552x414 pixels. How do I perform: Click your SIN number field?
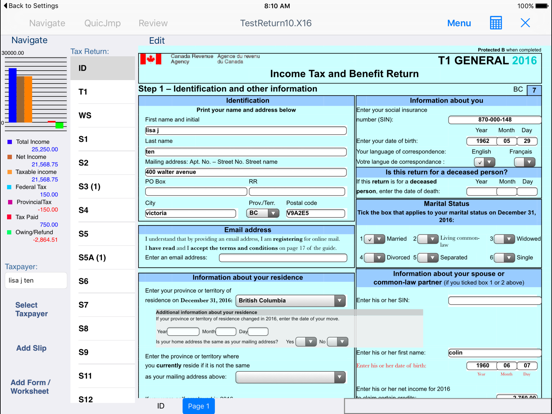[495, 120]
